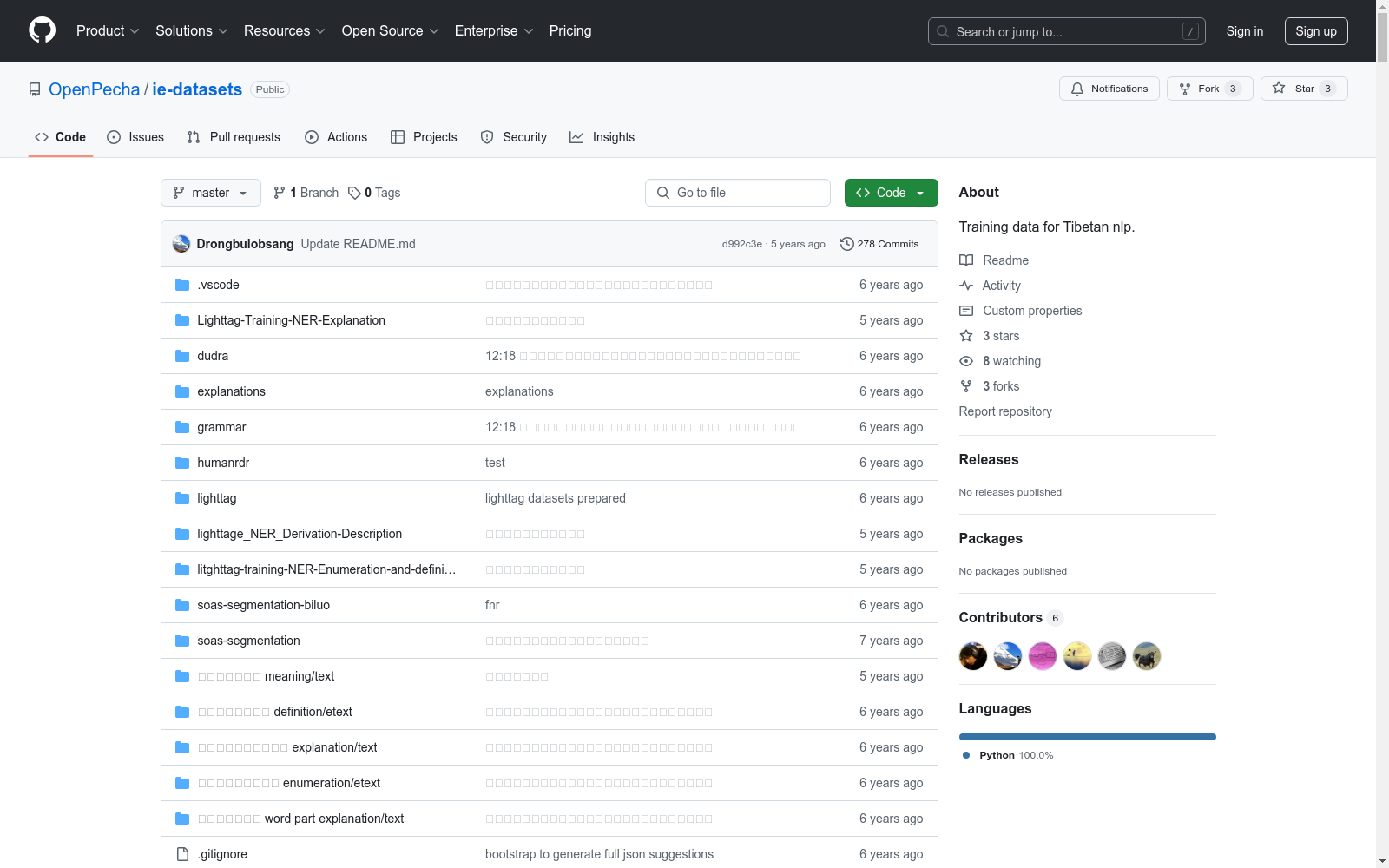
Task: Open the lighttage_NER_Derivation-Description folder
Action: [300, 534]
